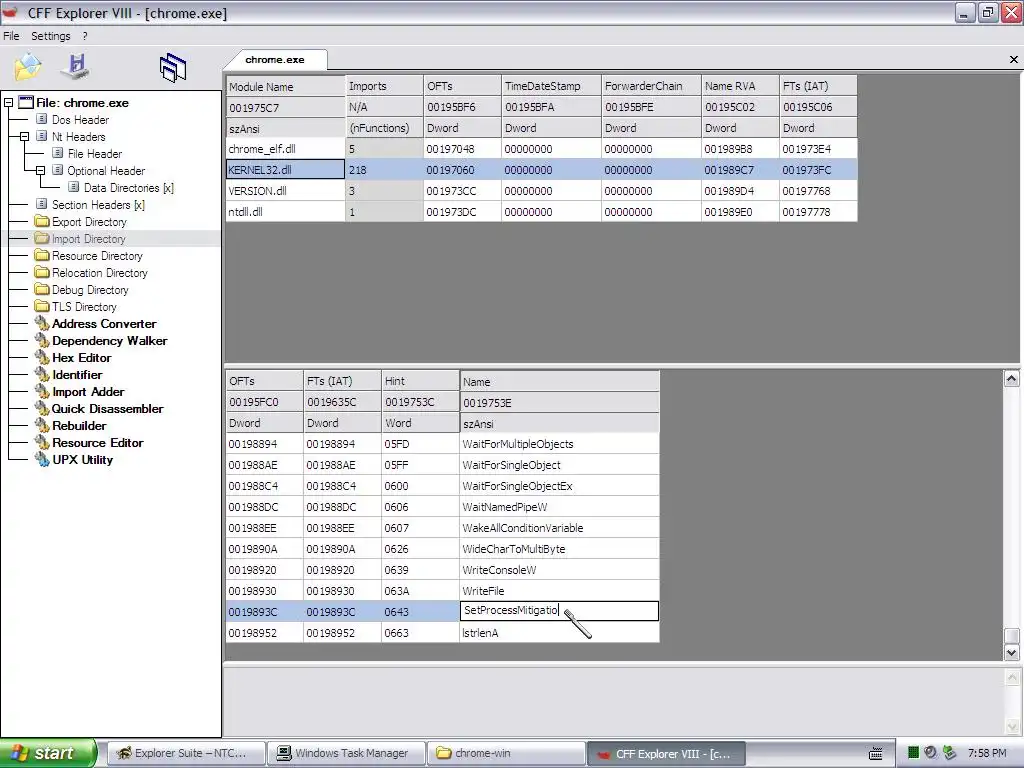Click the Module Name column header

[x=285, y=86]
